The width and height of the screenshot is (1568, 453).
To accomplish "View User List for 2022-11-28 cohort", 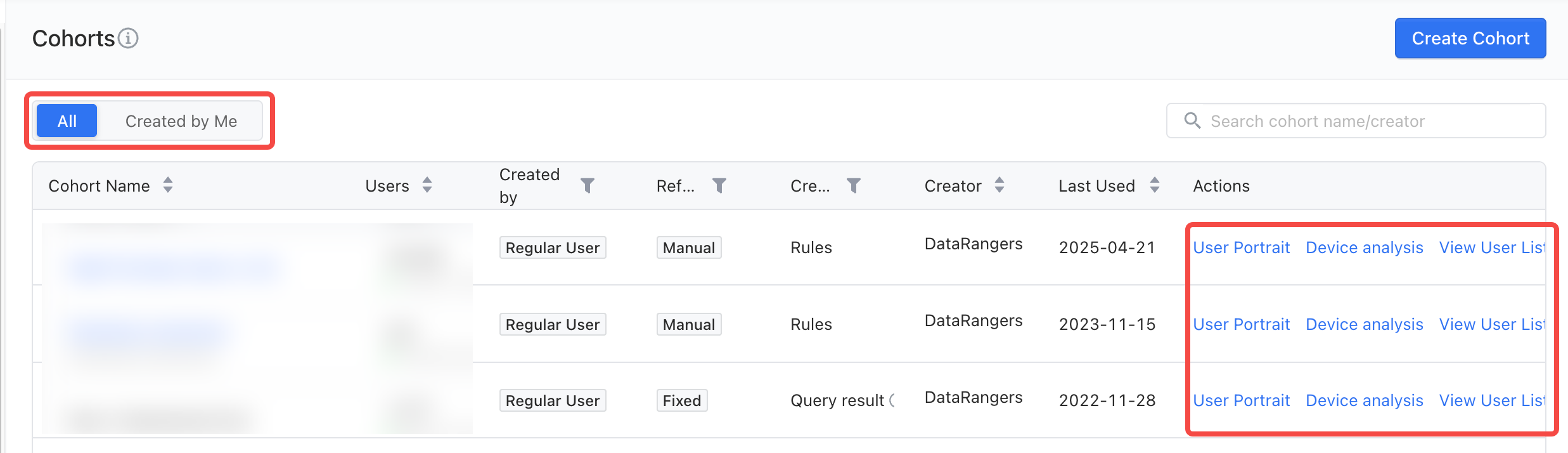I will coord(1492,400).
